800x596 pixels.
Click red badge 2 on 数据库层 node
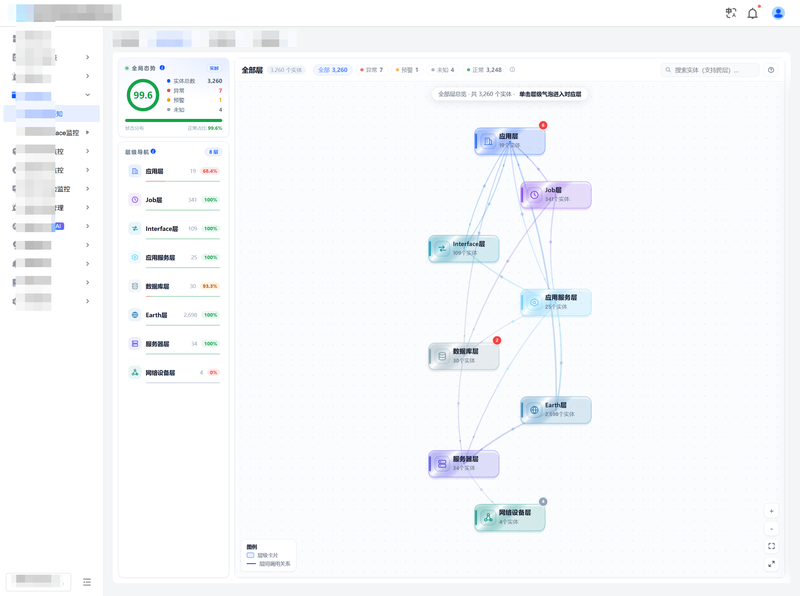tap(497, 340)
